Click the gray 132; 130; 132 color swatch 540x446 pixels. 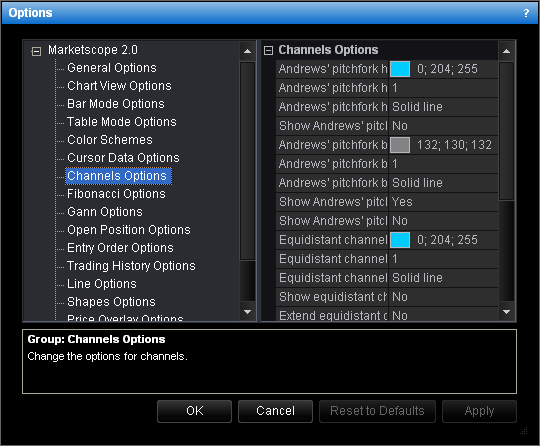(400, 145)
